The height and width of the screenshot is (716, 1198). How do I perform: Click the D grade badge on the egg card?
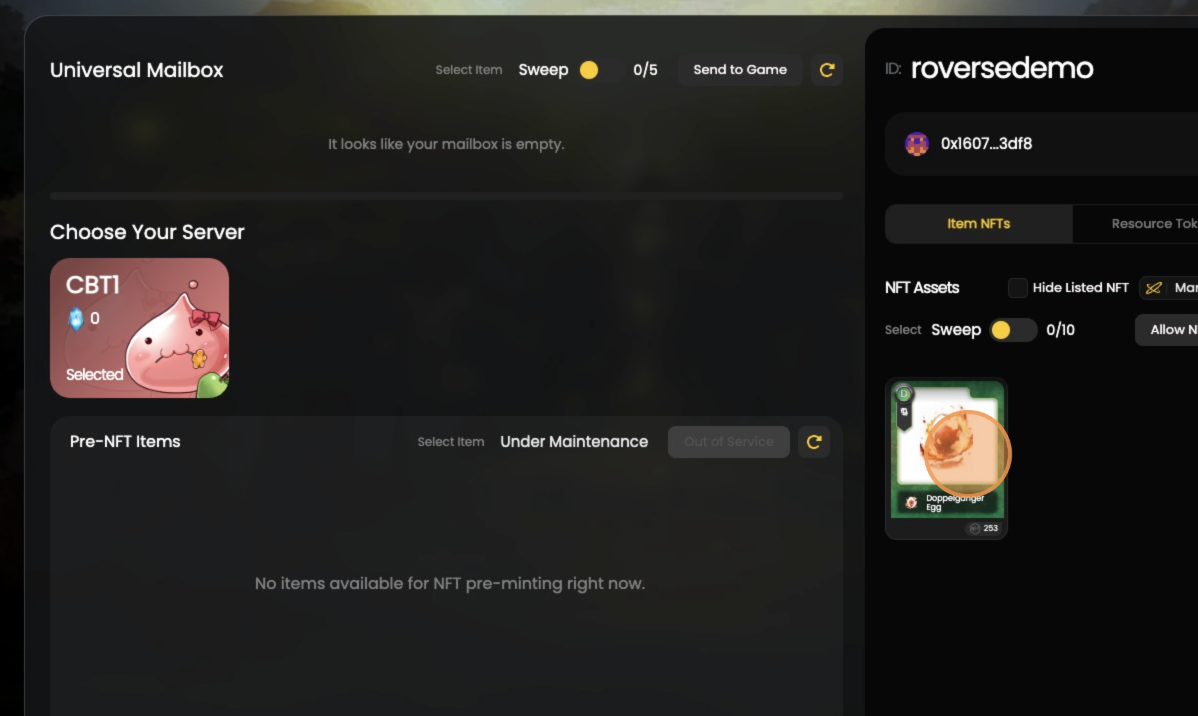pyautogui.click(x=904, y=394)
